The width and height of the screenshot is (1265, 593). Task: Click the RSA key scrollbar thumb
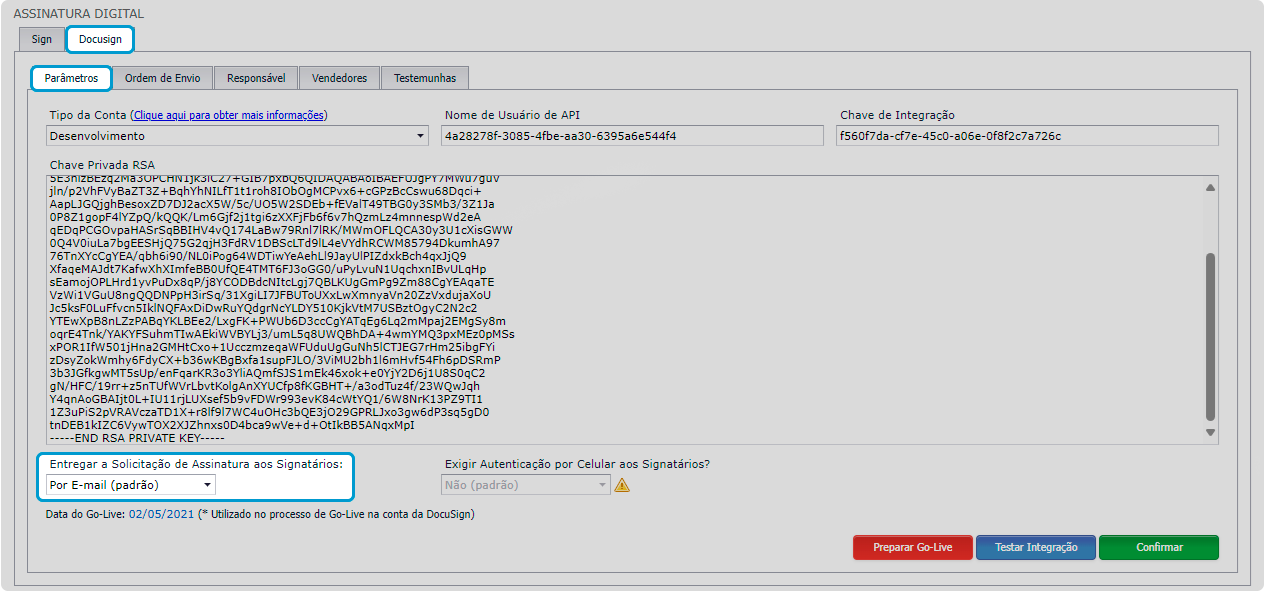click(1210, 336)
